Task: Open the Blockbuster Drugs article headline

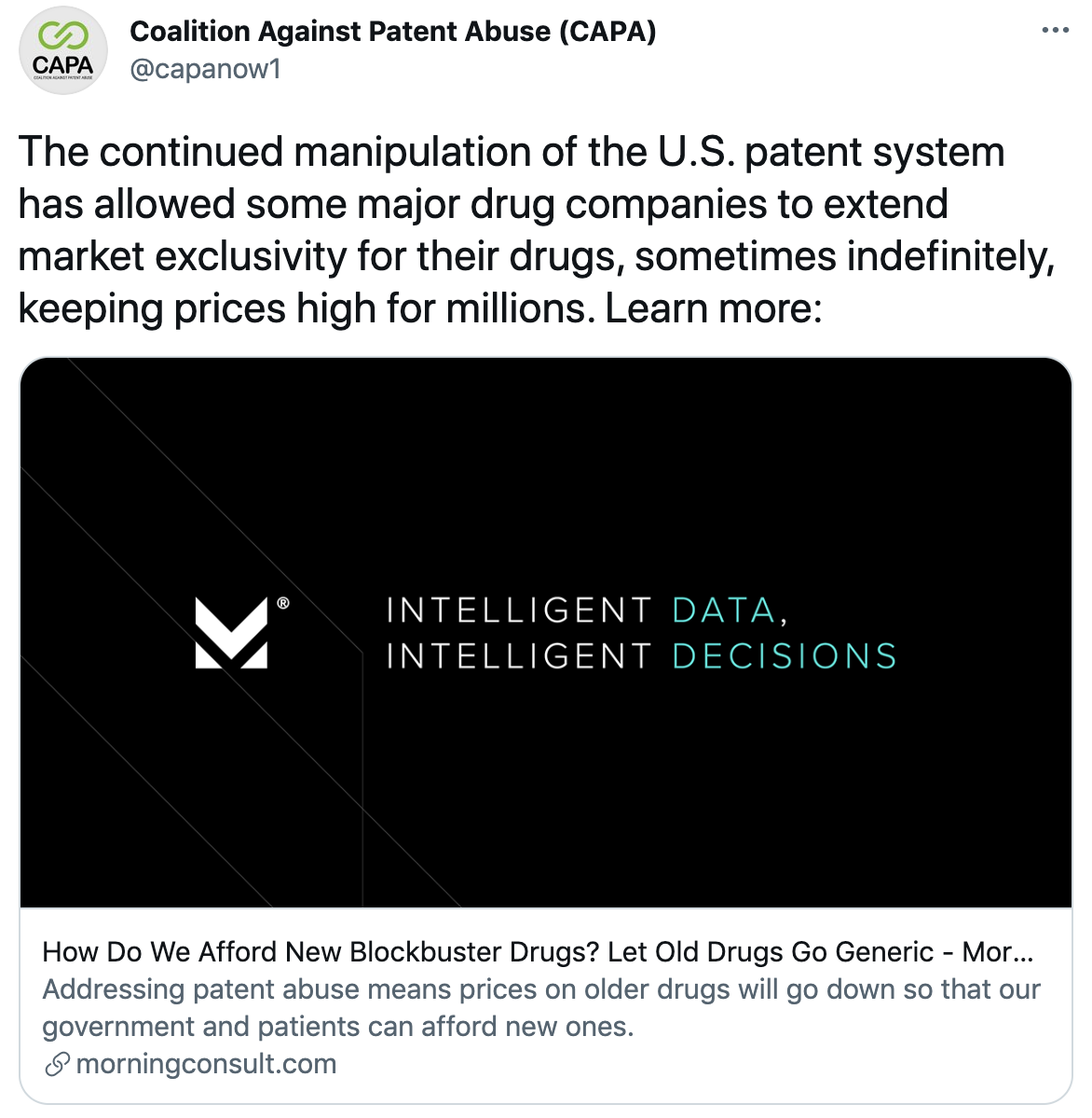Action: (538, 951)
